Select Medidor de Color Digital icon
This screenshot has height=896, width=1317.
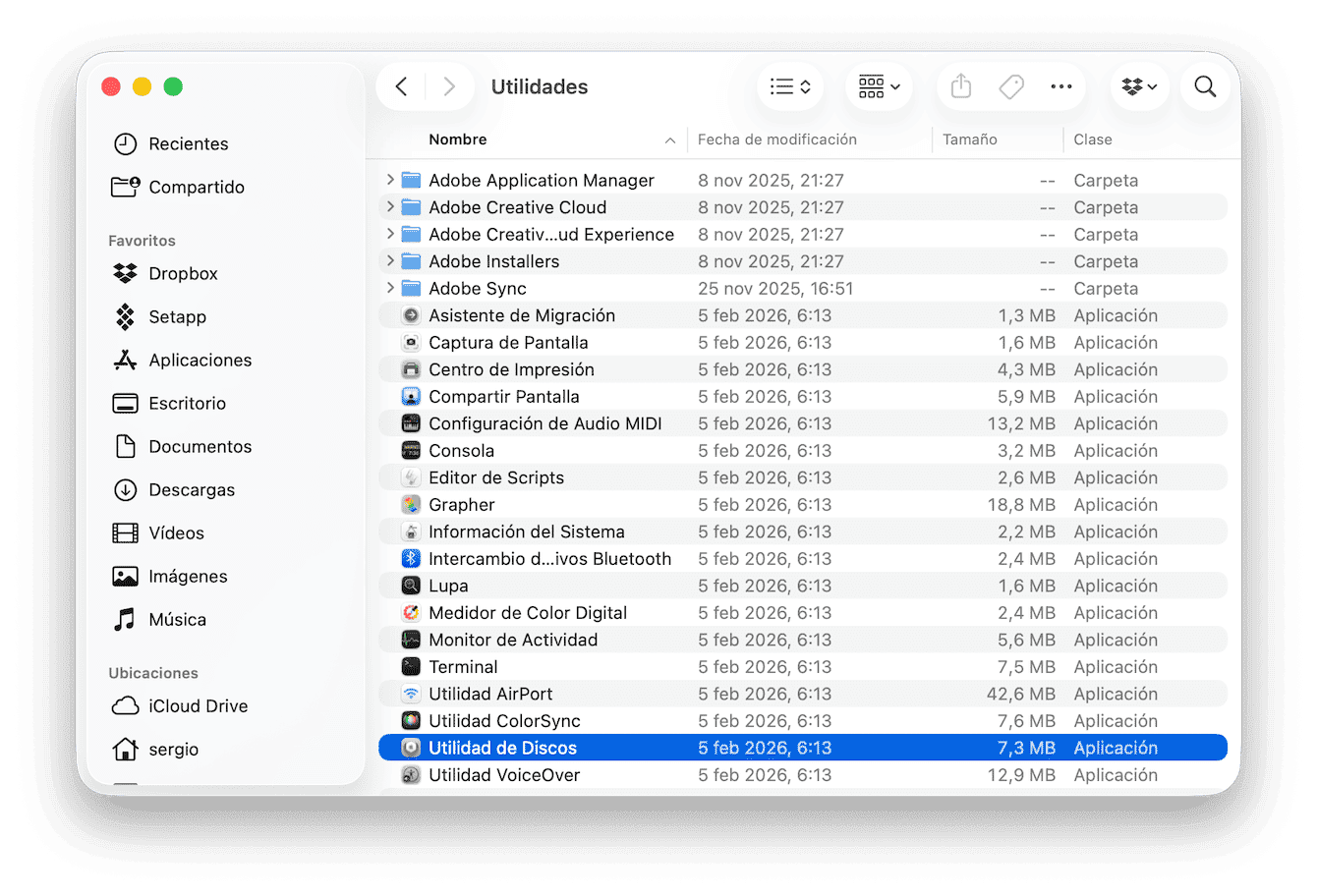tap(411, 612)
